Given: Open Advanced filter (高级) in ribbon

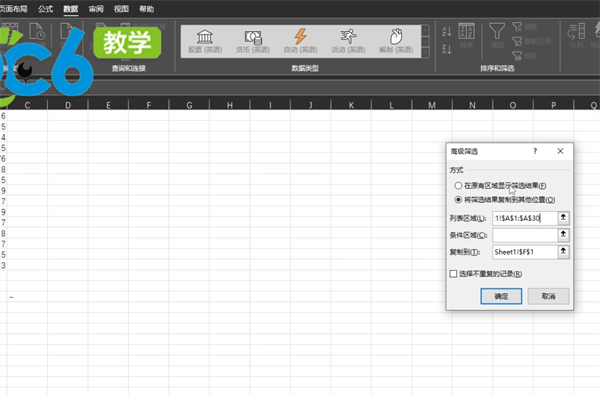Looking at the screenshot, I should pyautogui.click(x=525, y=56).
